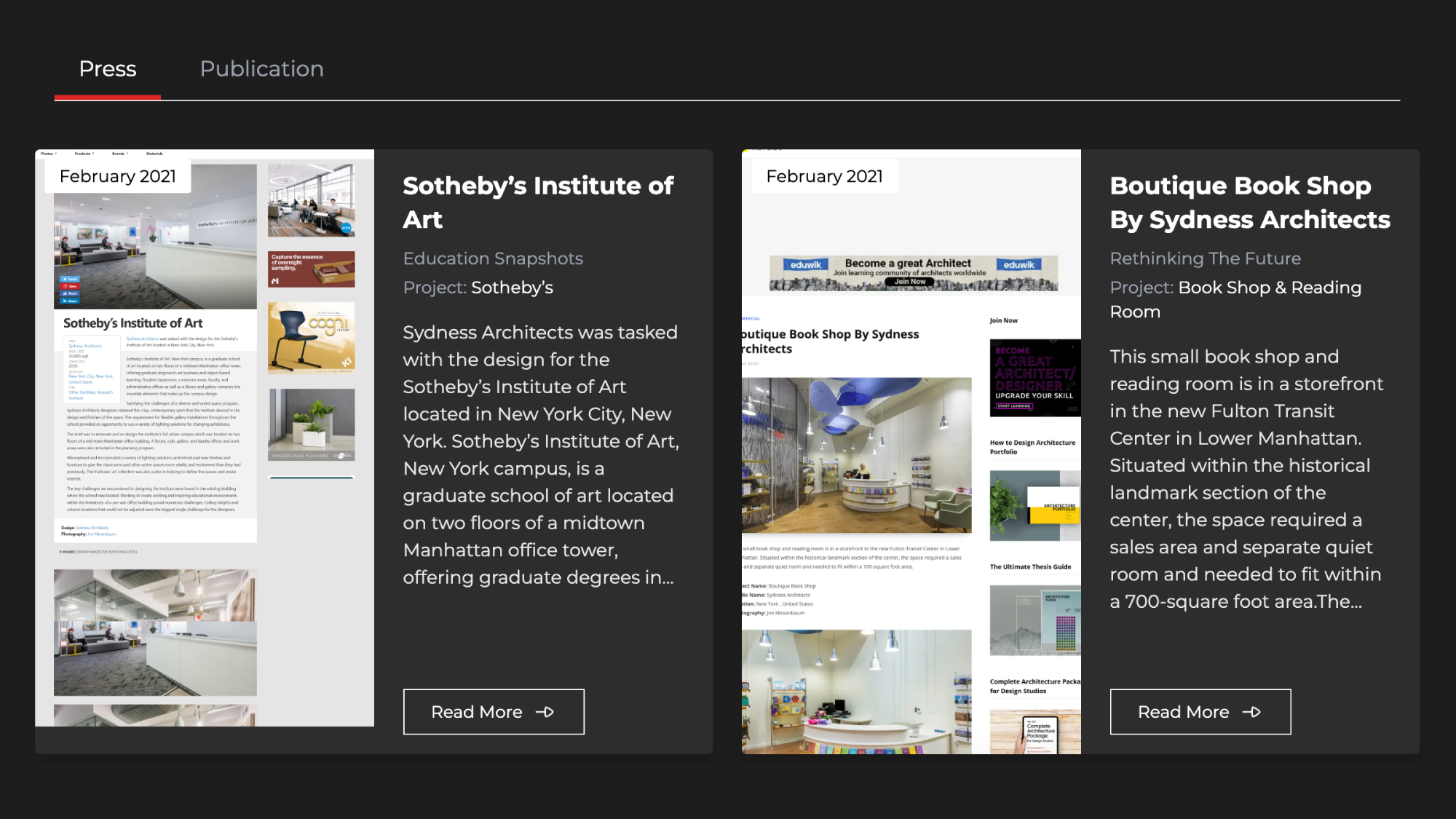Click Read More for Sotheby's Institute of Art
1456x819 pixels.
[494, 712]
